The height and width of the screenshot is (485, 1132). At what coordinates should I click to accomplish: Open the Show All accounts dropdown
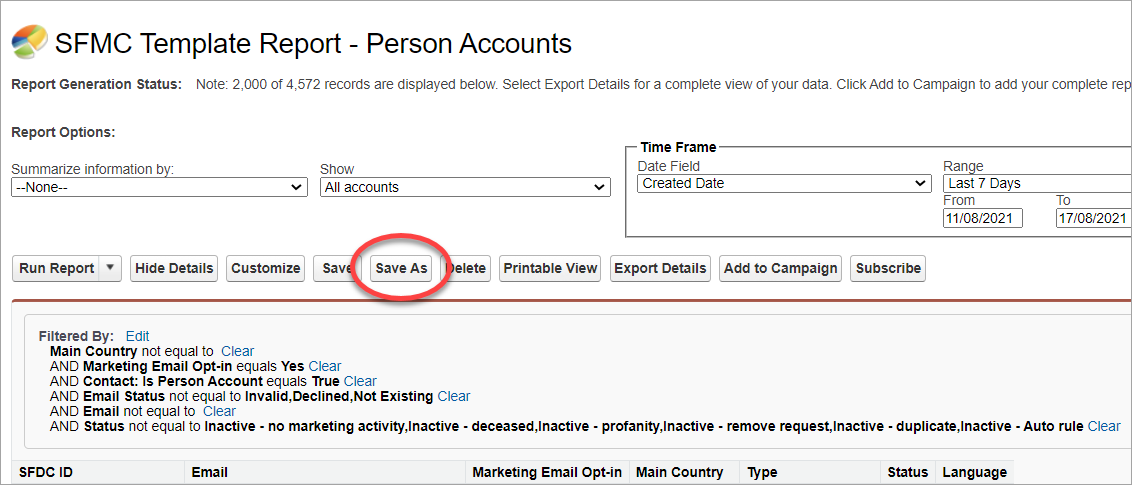point(465,188)
